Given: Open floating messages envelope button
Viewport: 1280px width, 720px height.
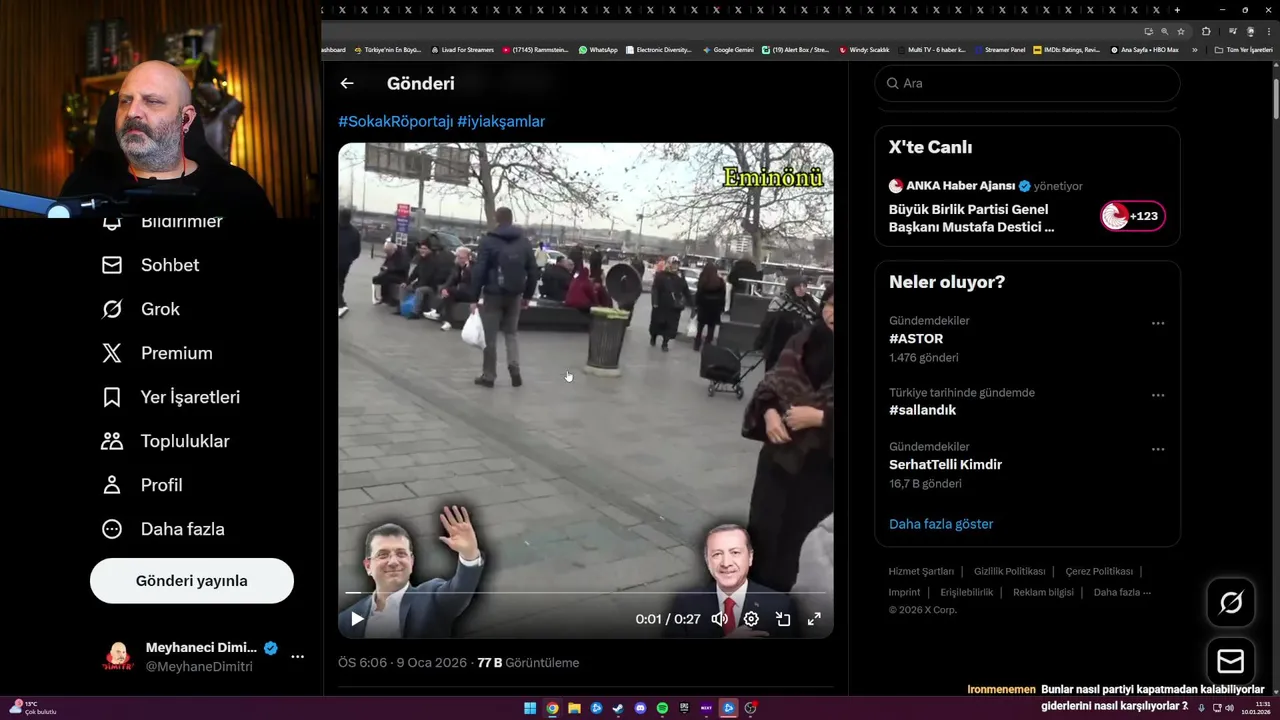Looking at the screenshot, I should click(1231, 662).
